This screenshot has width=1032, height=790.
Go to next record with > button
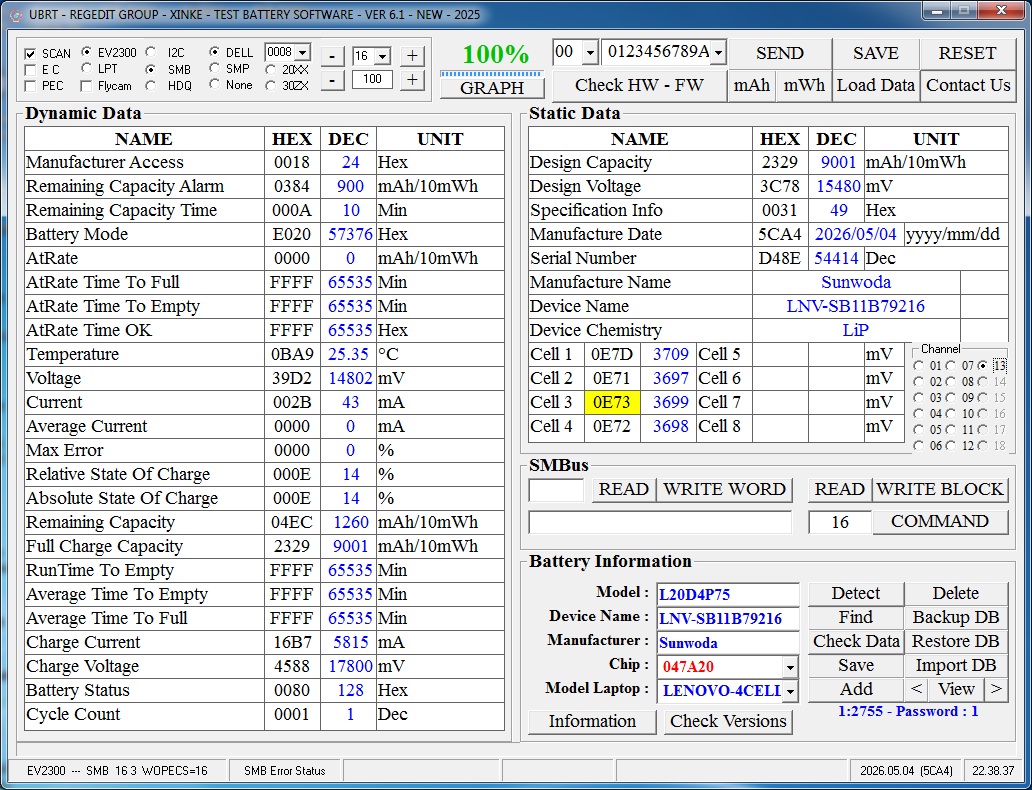pyautogui.click(x=996, y=689)
